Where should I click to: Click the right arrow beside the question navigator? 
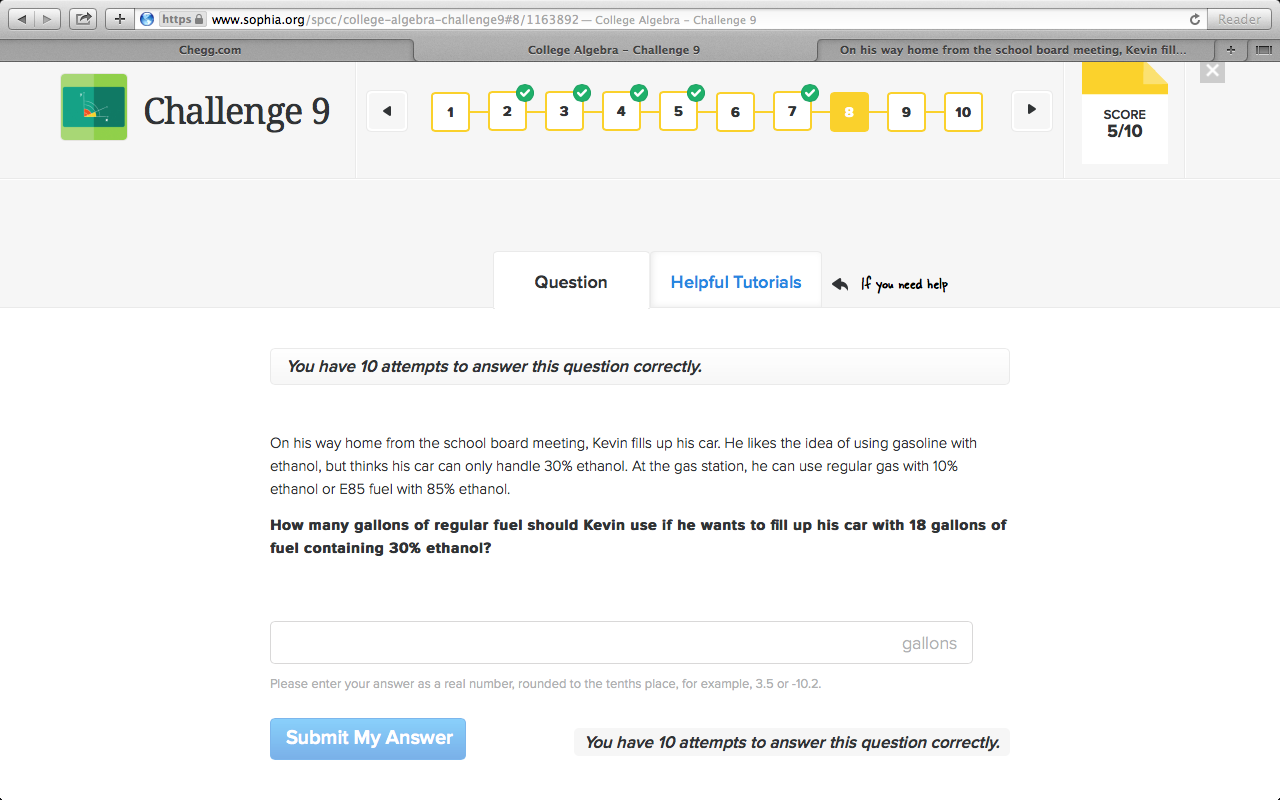pos(1031,111)
